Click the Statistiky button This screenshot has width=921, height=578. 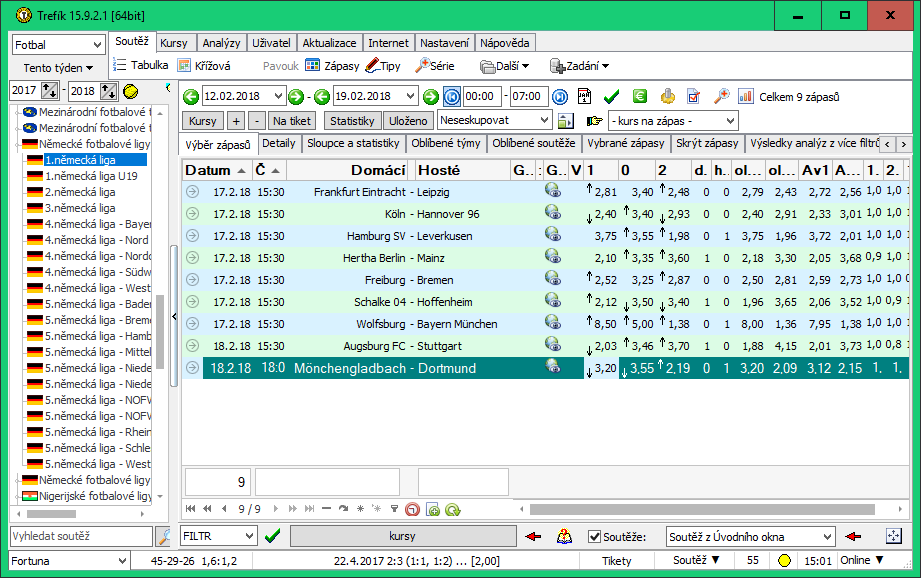pos(352,121)
